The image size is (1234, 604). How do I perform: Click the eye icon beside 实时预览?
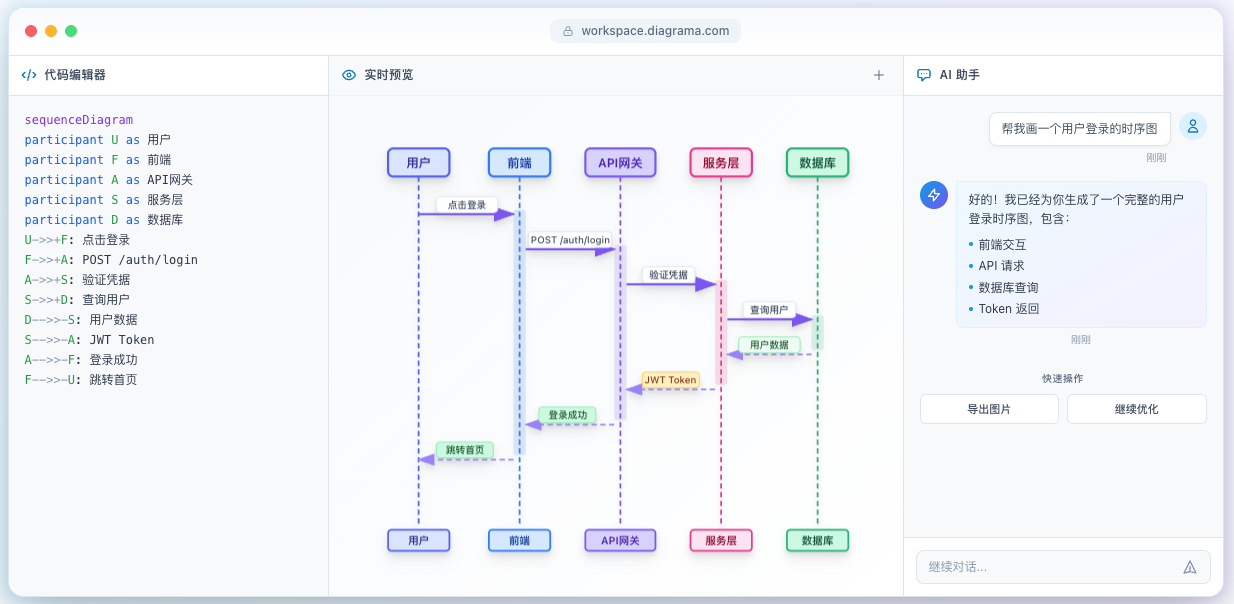[x=349, y=74]
